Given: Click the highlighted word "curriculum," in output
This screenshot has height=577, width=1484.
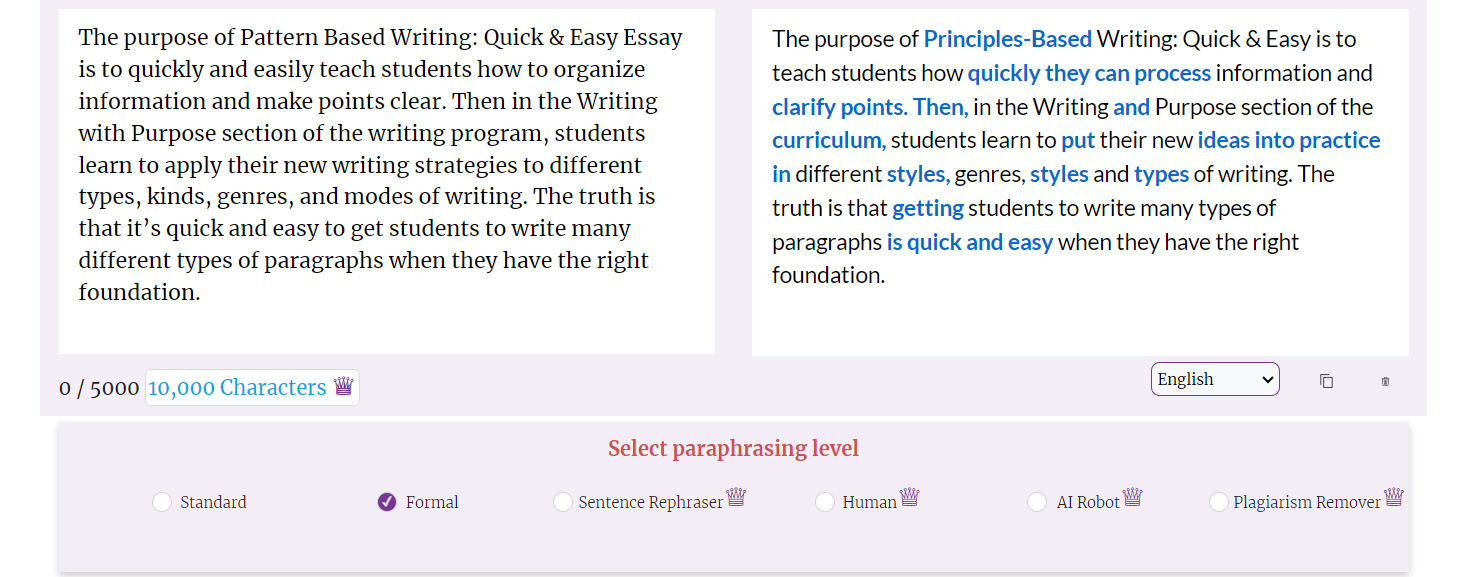Looking at the screenshot, I should [829, 141].
